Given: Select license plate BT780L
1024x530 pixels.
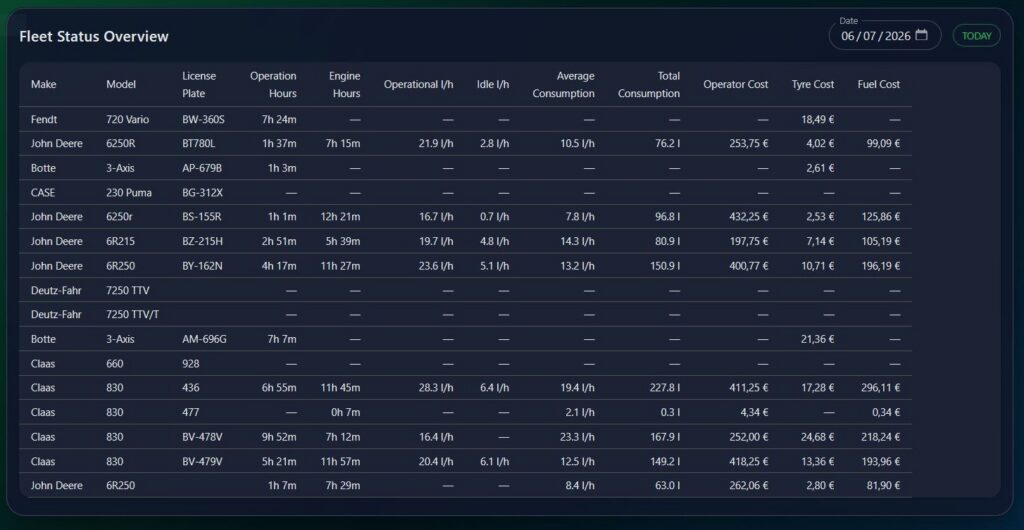Looking at the screenshot, I should [x=199, y=144].
